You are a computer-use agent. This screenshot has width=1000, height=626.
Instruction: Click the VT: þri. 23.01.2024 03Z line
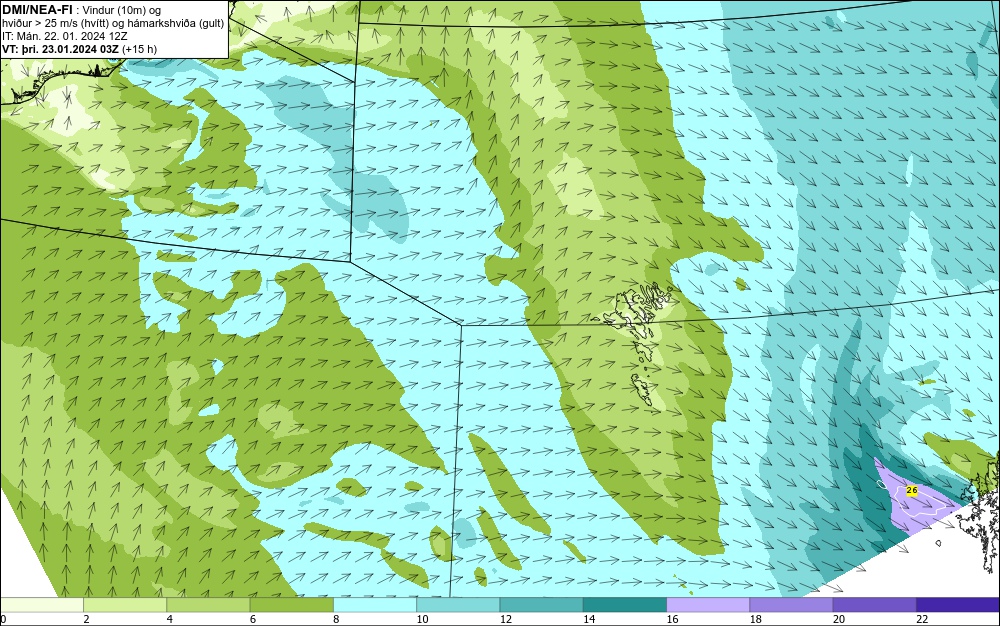click(80, 49)
